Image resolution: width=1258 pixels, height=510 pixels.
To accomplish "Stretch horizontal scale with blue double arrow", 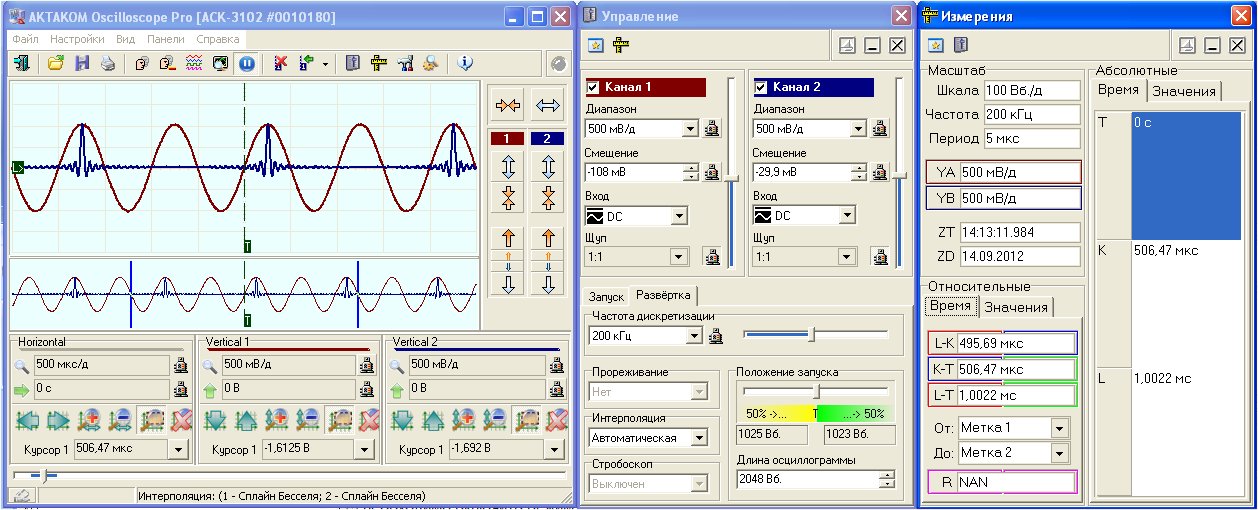I will pos(547,104).
